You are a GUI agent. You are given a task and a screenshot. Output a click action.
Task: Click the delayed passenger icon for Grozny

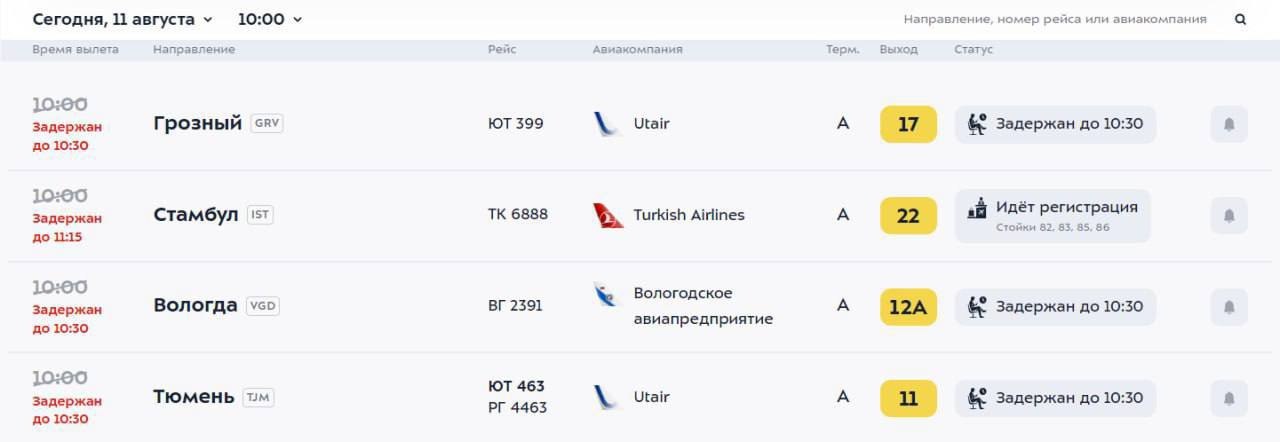[x=977, y=124]
